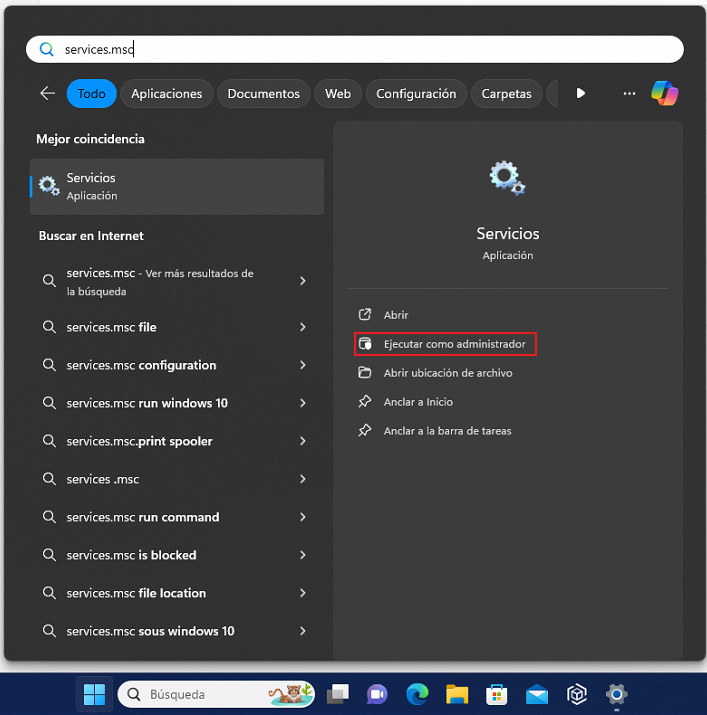The width and height of the screenshot is (707, 715).
Task: Open Microsoft Store from taskbar
Action: click(x=497, y=694)
